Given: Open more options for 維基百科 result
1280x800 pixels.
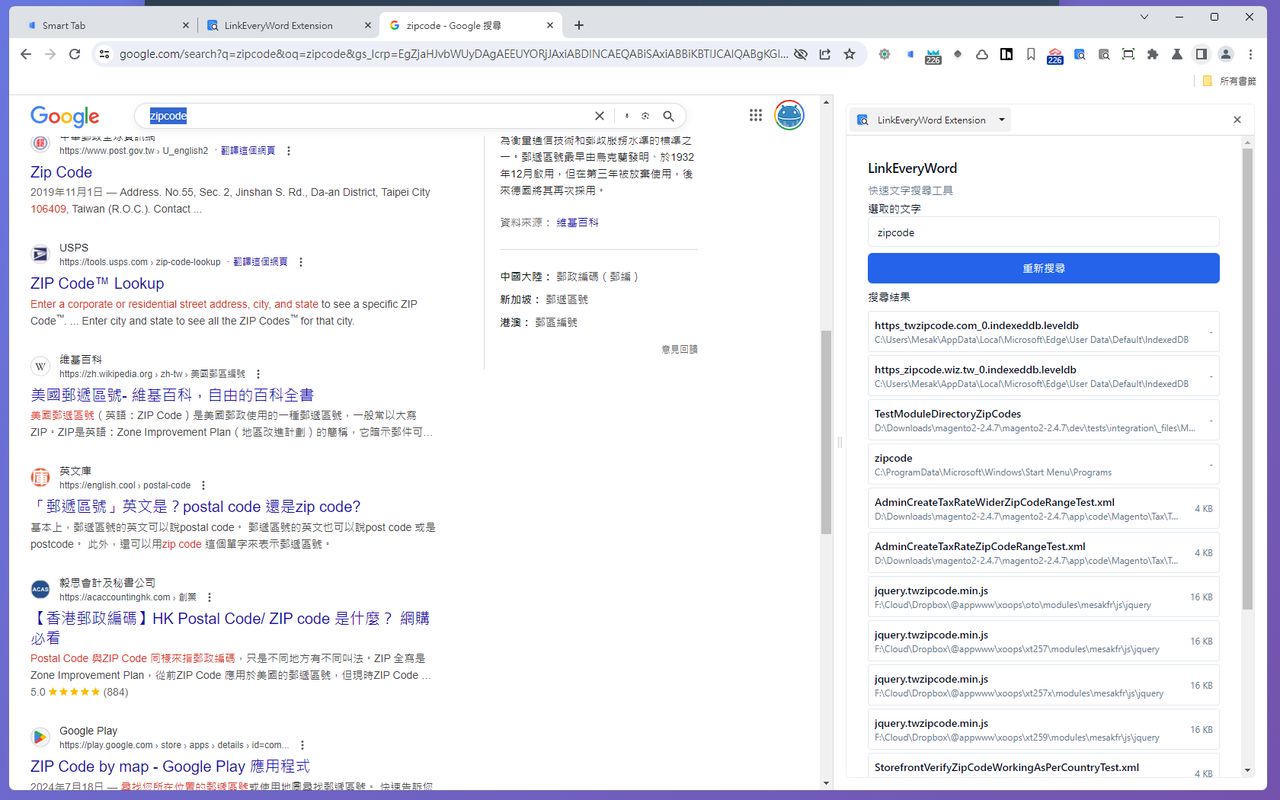Looking at the screenshot, I should (257, 374).
